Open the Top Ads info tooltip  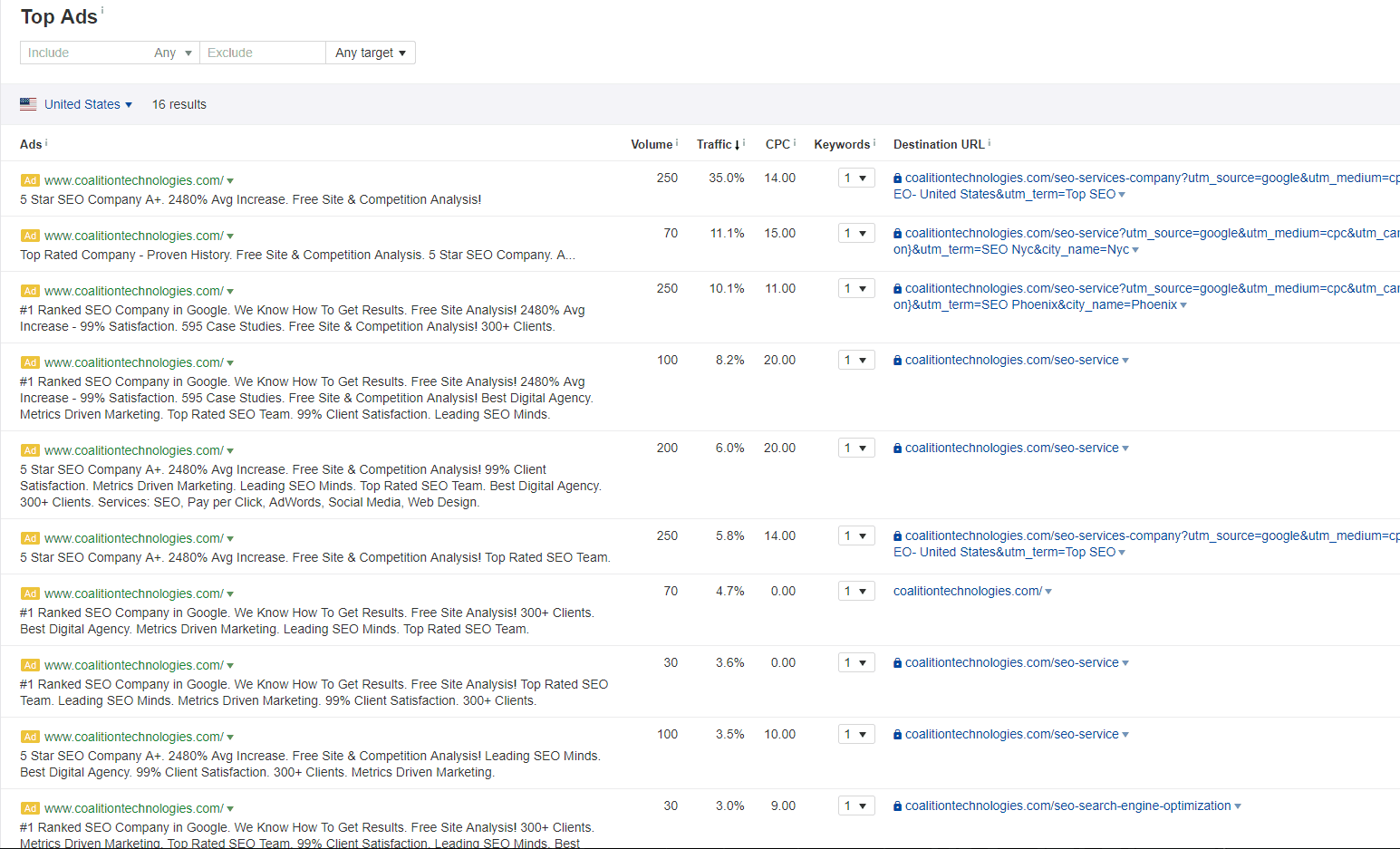click(104, 10)
